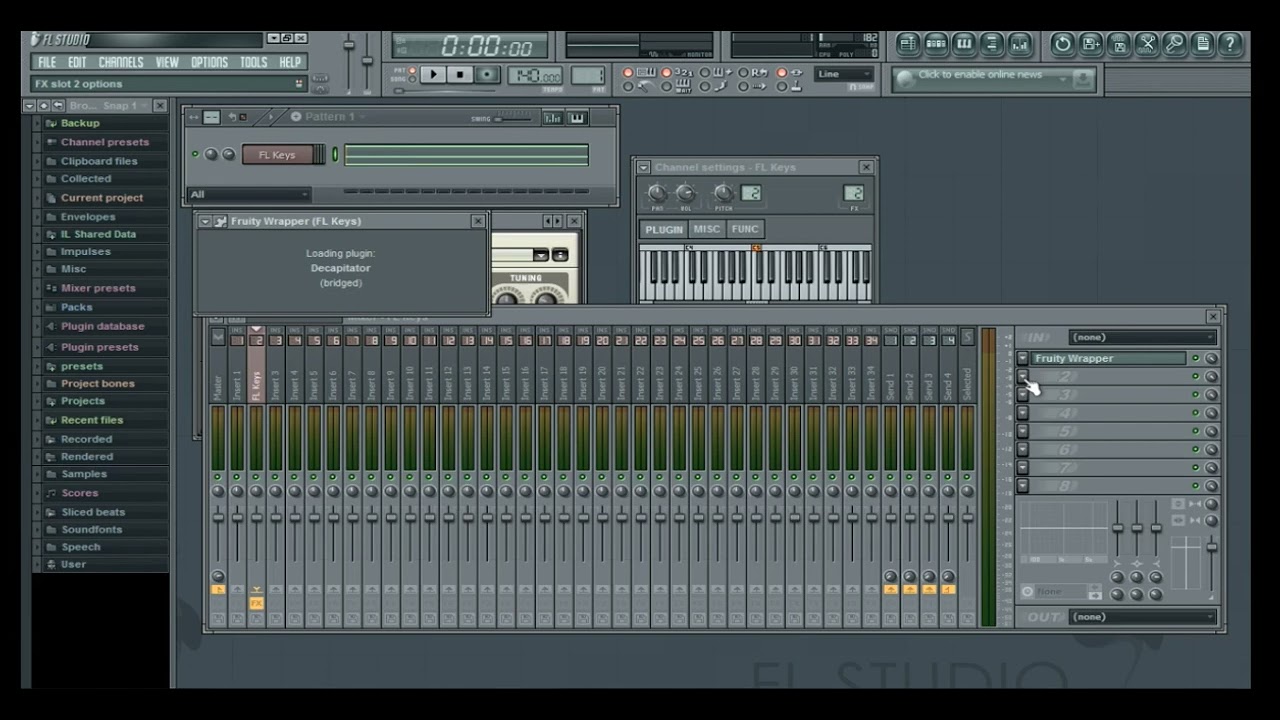Switch to the MISC tab in Channel settings
This screenshot has width=1280, height=720.
pos(707,229)
